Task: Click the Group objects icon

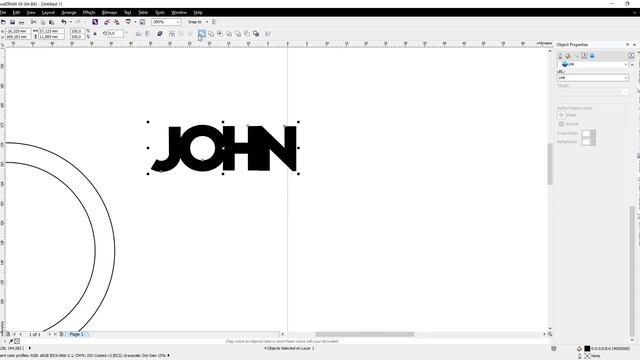Action: pyautogui.click(x=172, y=34)
